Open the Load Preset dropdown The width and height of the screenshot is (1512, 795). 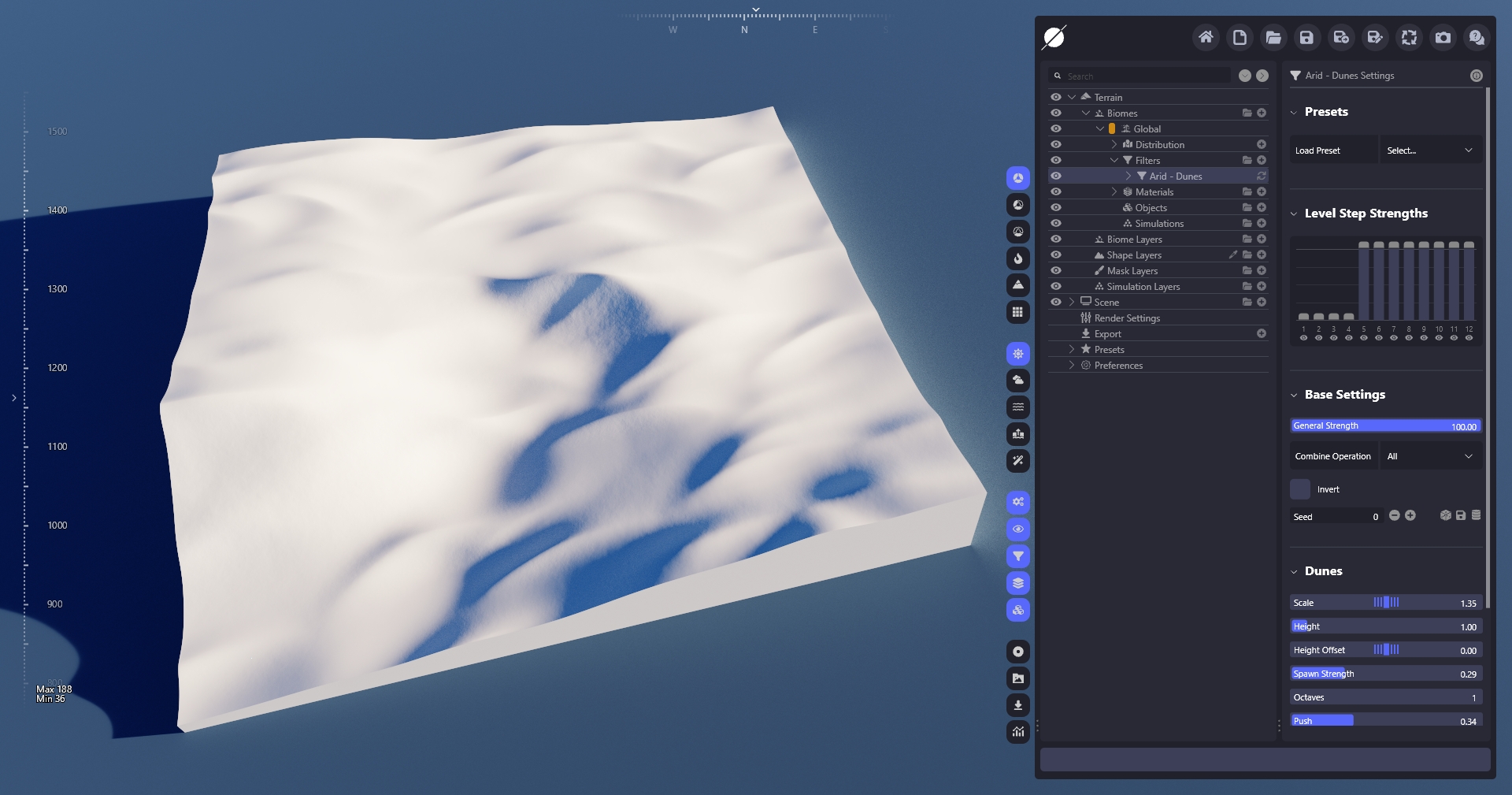point(1430,150)
